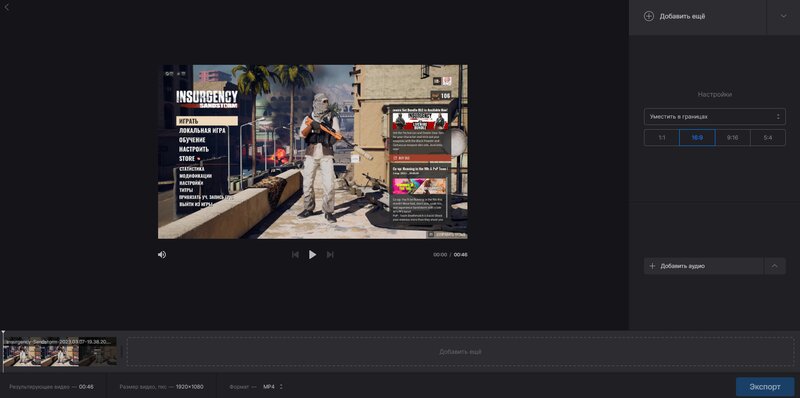800x398 pixels.
Task: Click the Экспорт button
Action: [765, 387]
